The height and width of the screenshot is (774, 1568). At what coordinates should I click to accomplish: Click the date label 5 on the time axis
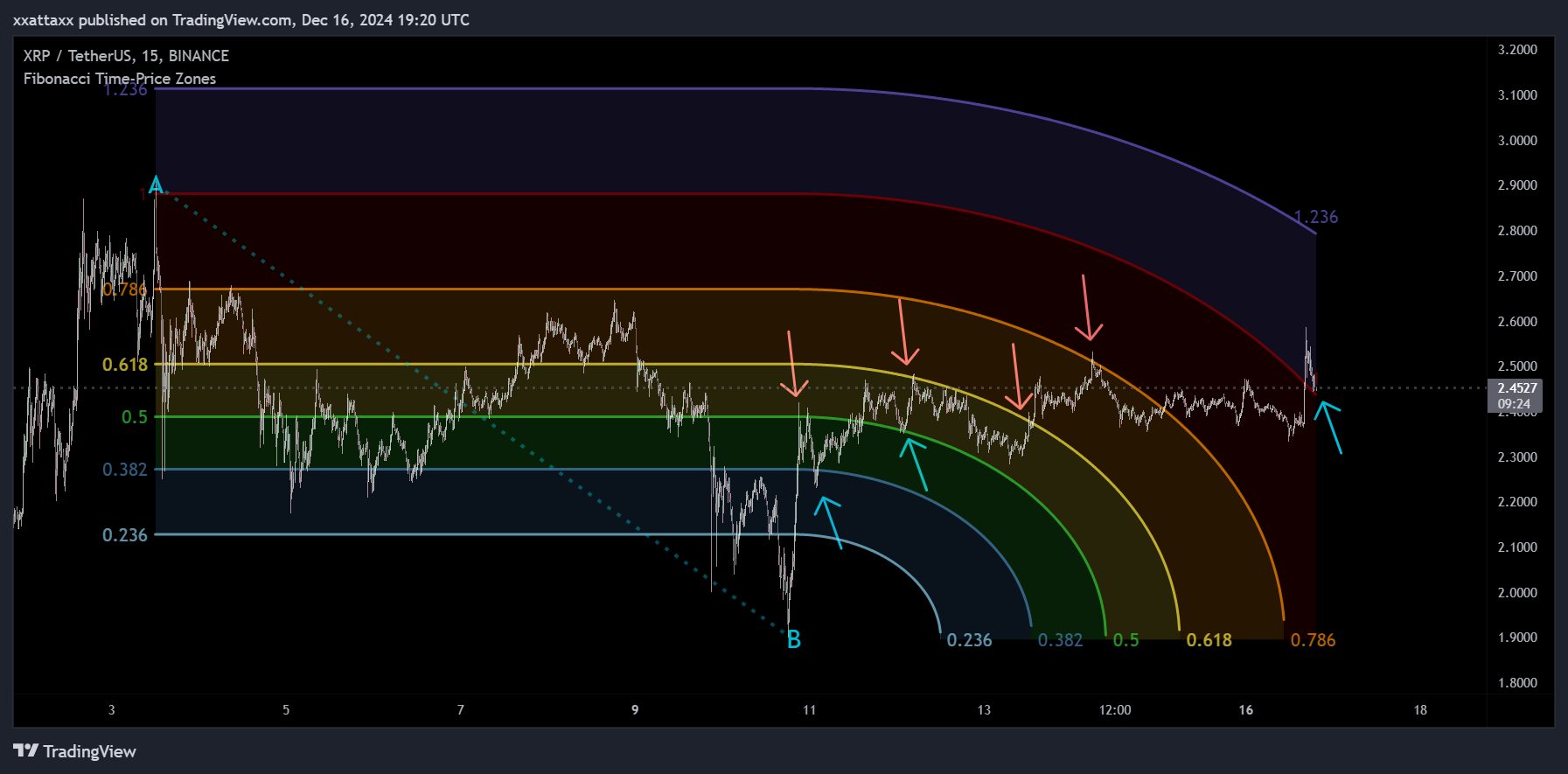point(286,710)
